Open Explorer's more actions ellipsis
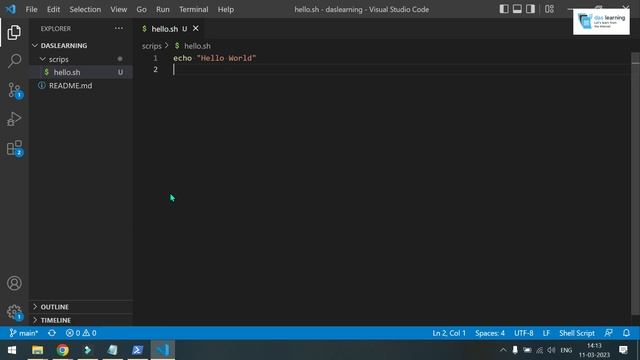Viewport: 640px width, 360px height. pos(119,29)
